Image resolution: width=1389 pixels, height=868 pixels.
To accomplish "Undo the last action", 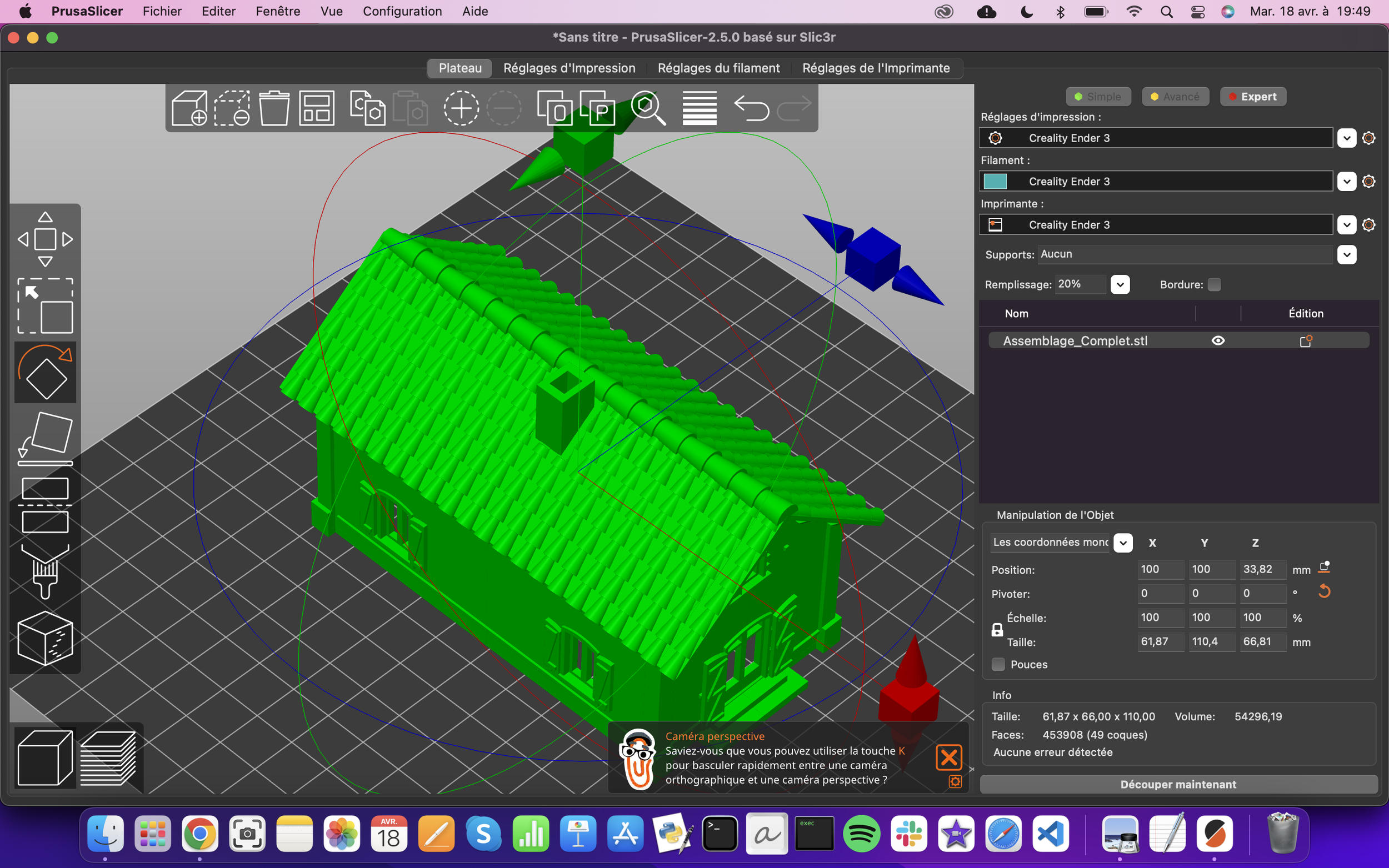I will tap(752, 108).
